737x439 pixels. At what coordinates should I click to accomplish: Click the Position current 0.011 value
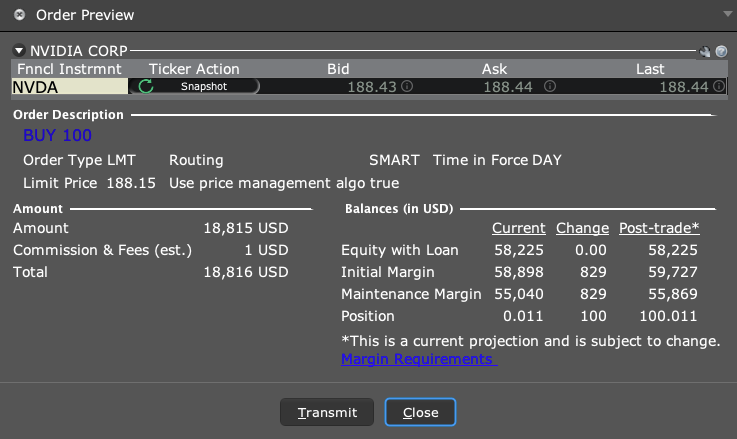coord(523,316)
